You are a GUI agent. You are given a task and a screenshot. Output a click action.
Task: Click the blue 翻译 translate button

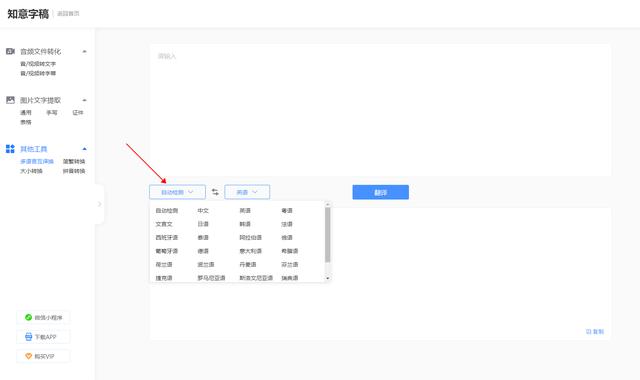click(380, 192)
